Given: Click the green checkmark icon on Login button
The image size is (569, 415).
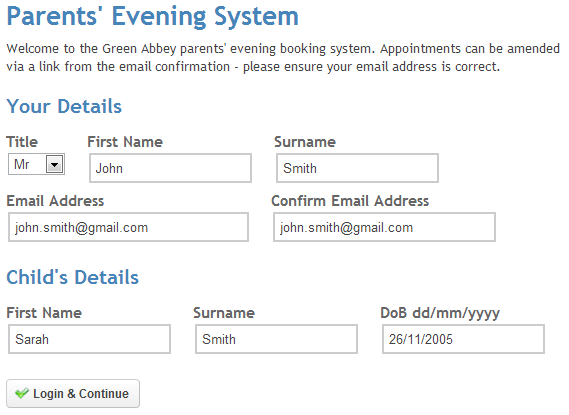Looking at the screenshot, I should tap(22, 393).
